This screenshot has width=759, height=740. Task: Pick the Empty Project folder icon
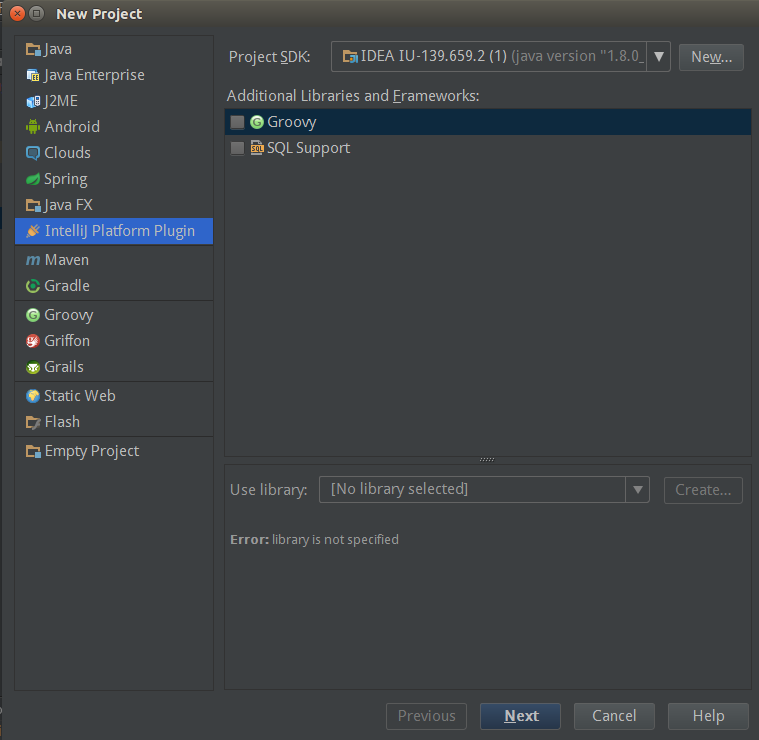33,451
